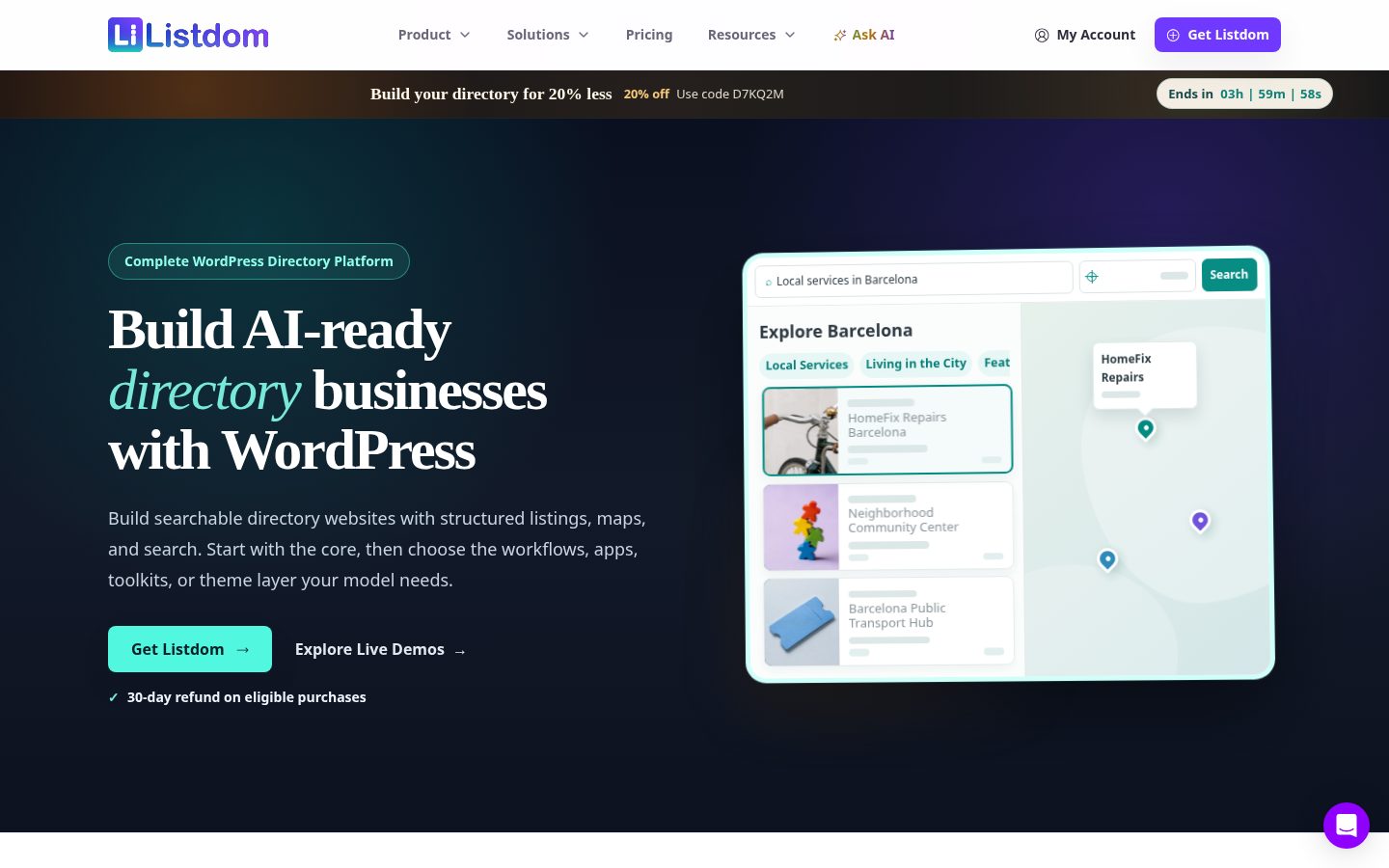
Task: Click the Complete WordPress Directory Platform badge
Action: [259, 261]
